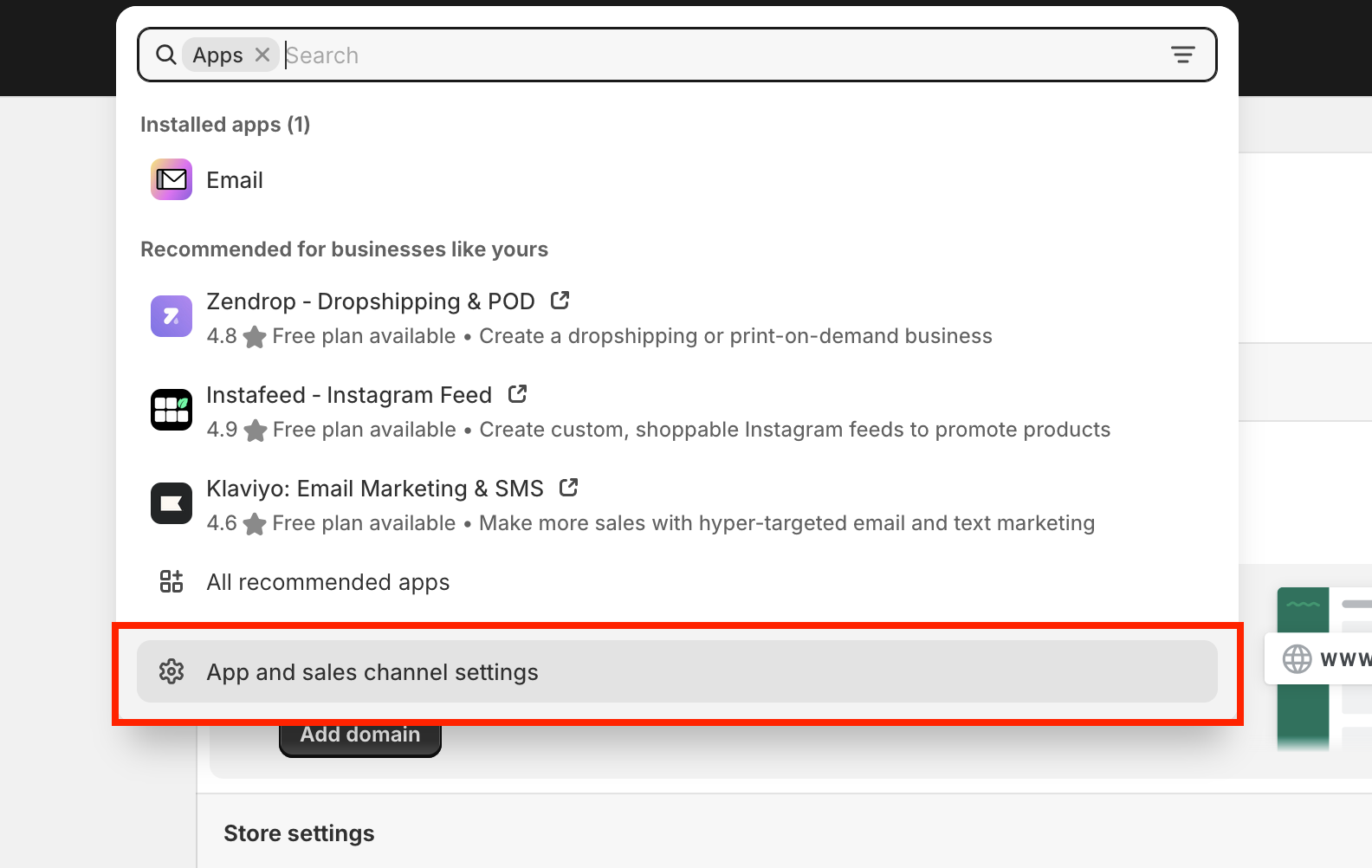
Task: Open Klaviyo external link icon
Action: 568,488
